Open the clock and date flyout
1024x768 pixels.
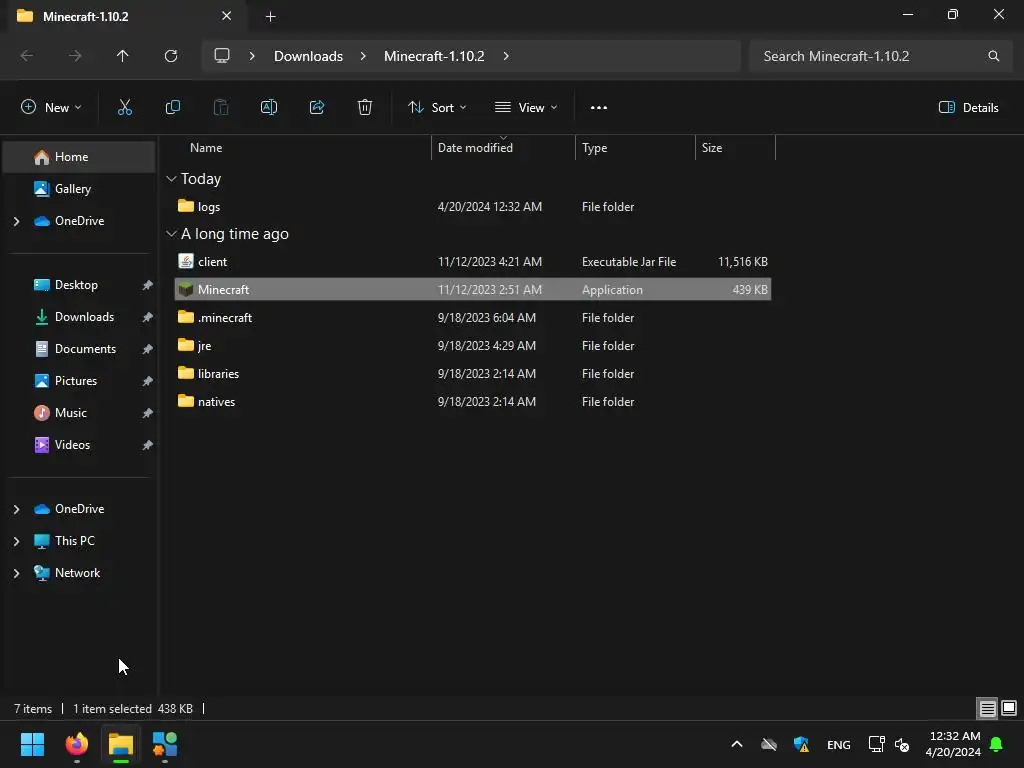tap(953, 744)
